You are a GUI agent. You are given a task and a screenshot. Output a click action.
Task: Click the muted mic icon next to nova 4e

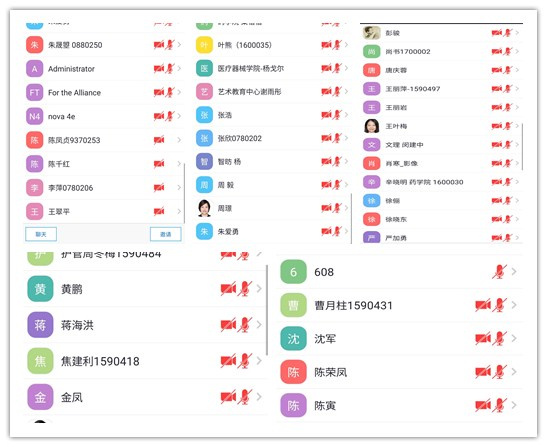tap(170, 116)
